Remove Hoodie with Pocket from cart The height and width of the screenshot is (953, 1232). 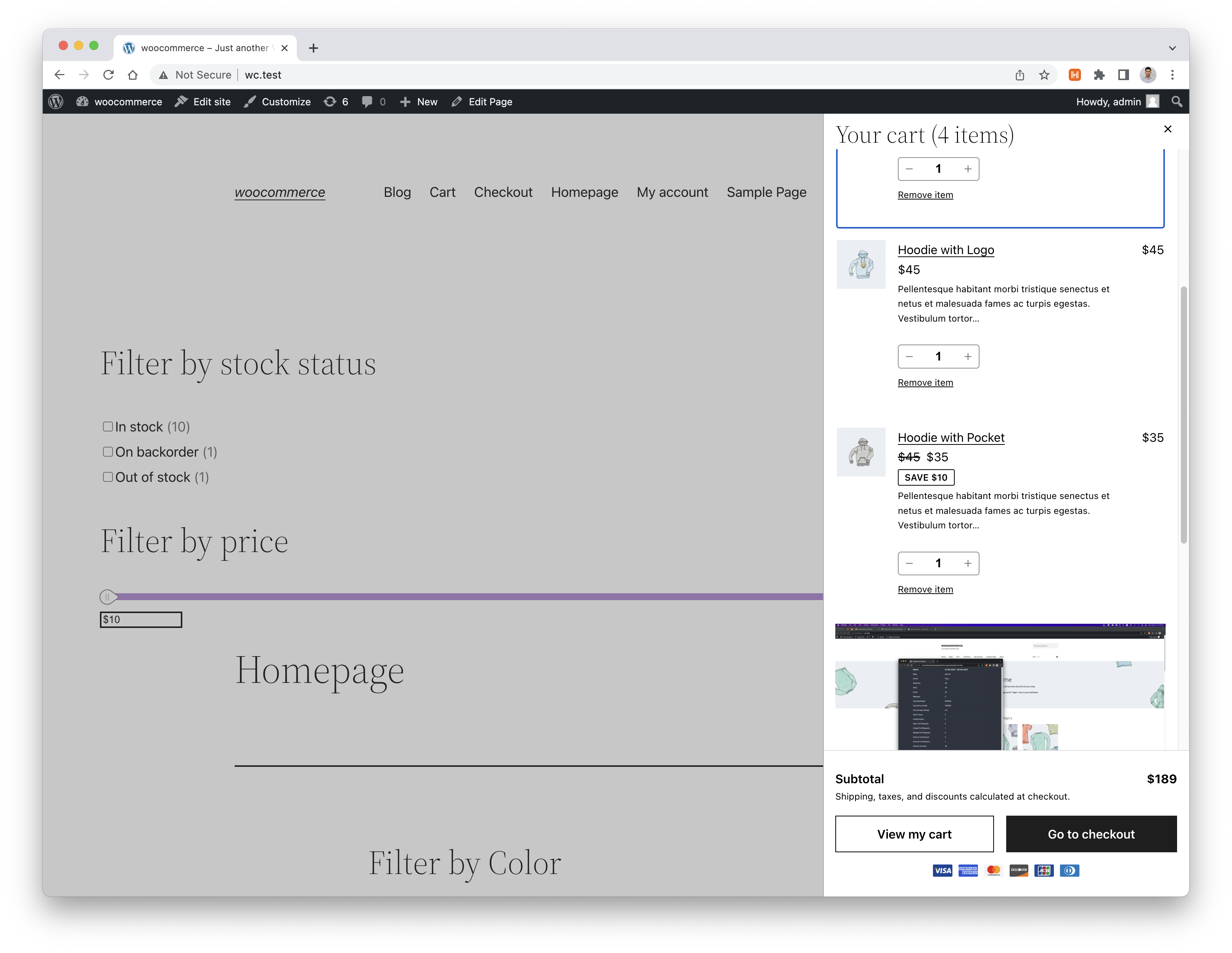click(925, 590)
